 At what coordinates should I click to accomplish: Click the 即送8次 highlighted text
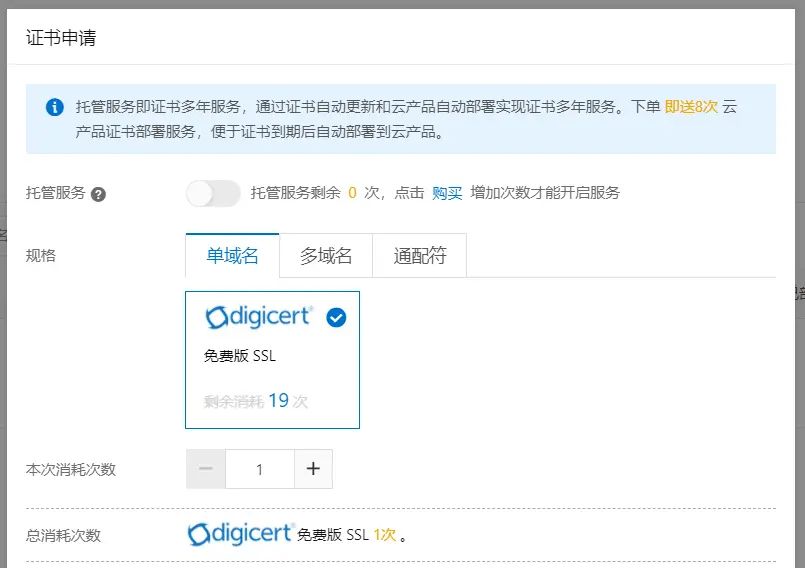click(691, 107)
